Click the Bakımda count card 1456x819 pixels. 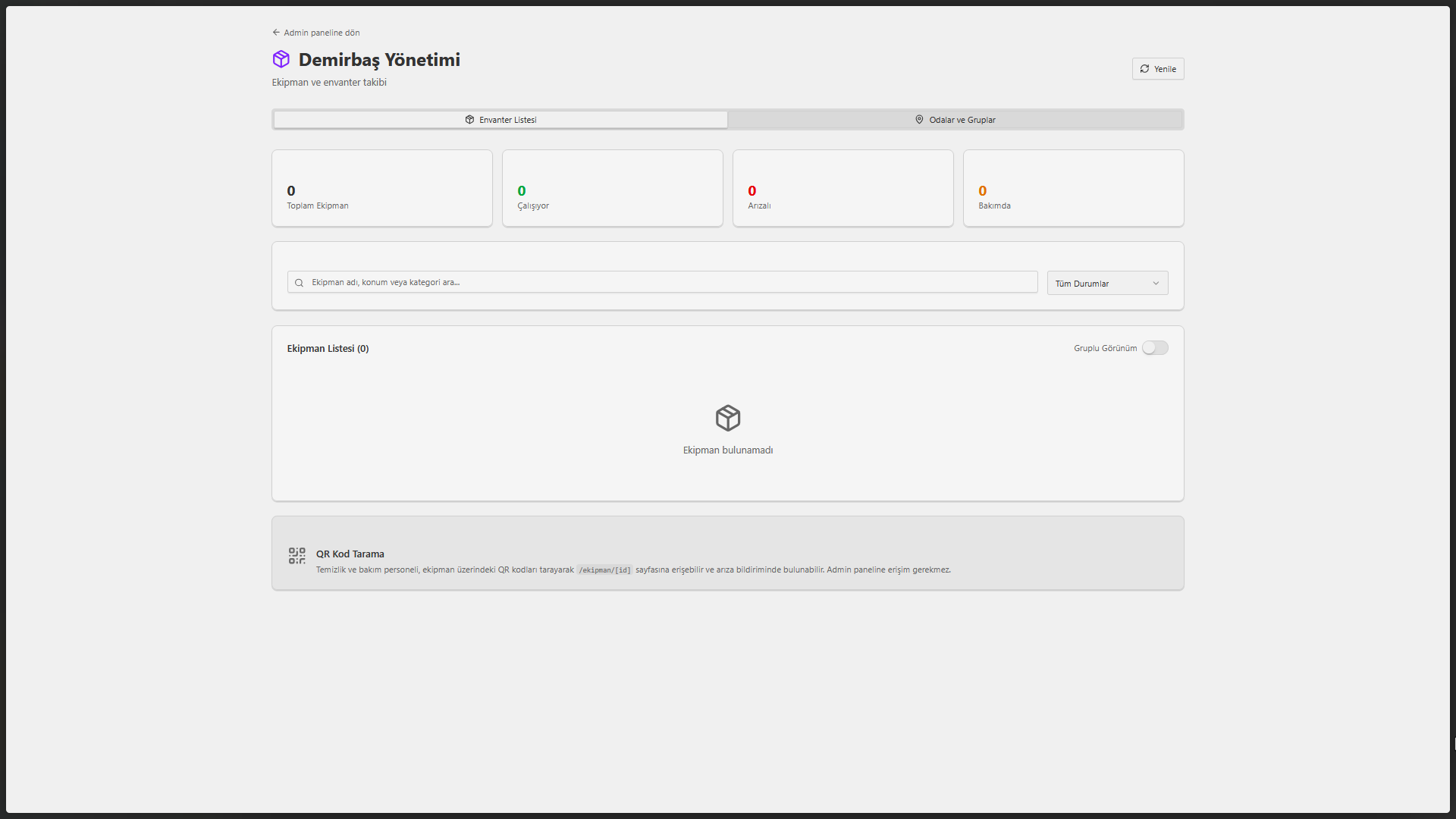pyautogui.click(x=1073, y=188)
